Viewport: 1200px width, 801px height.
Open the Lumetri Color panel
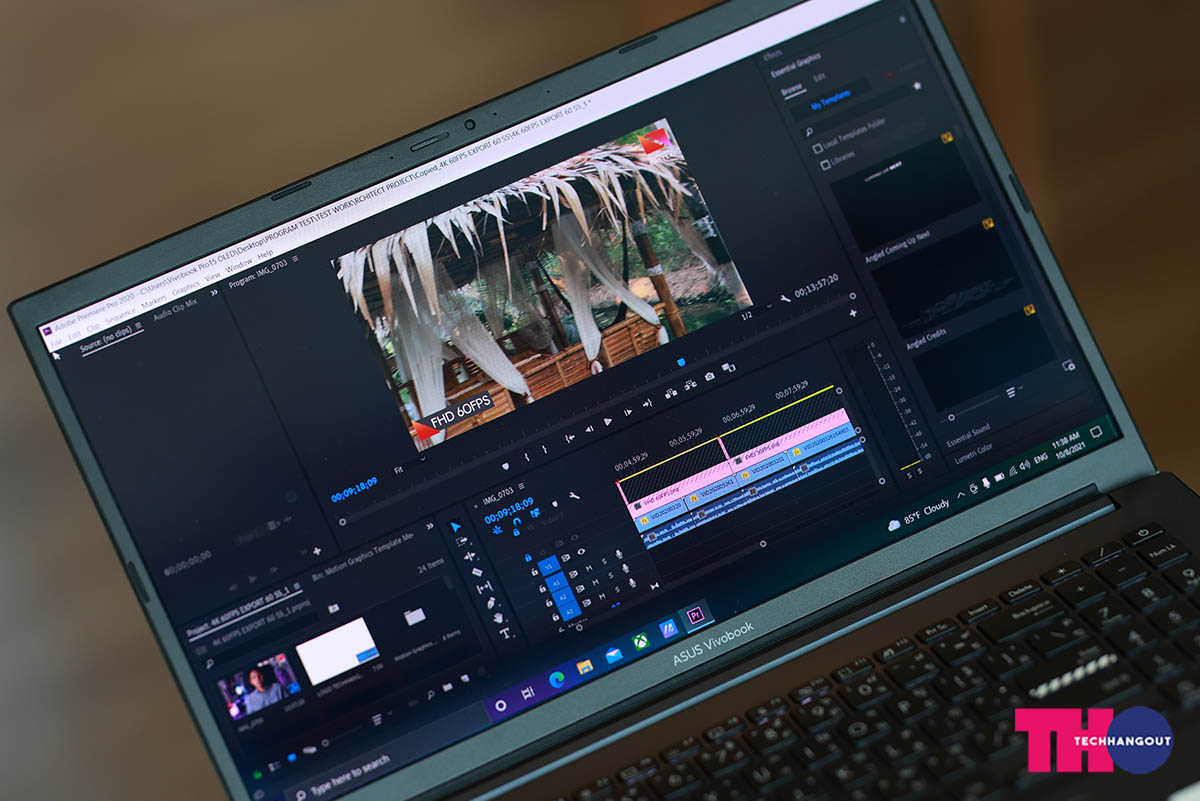click(x=973, y=452)
